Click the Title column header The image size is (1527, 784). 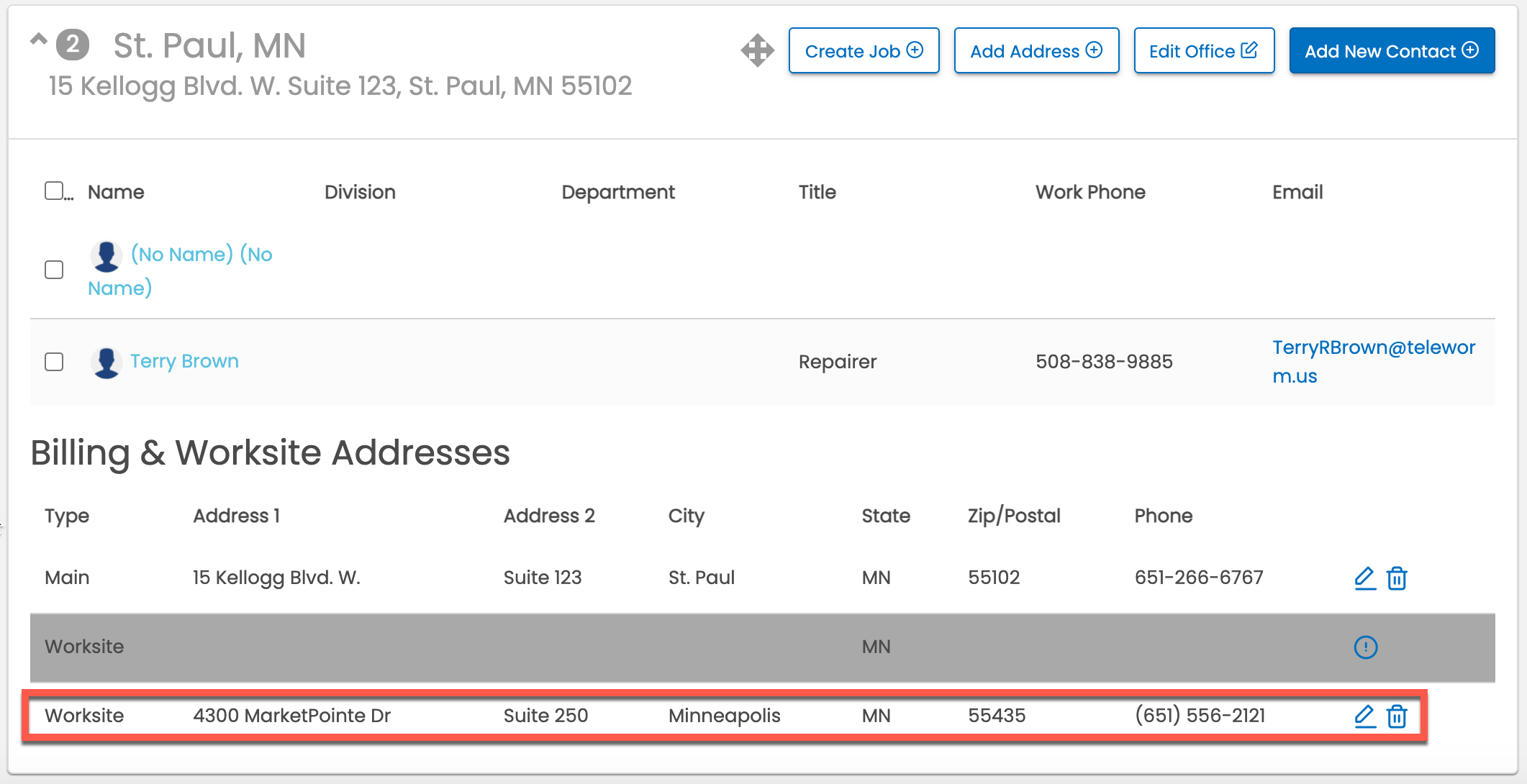click(x=817, y=192)
